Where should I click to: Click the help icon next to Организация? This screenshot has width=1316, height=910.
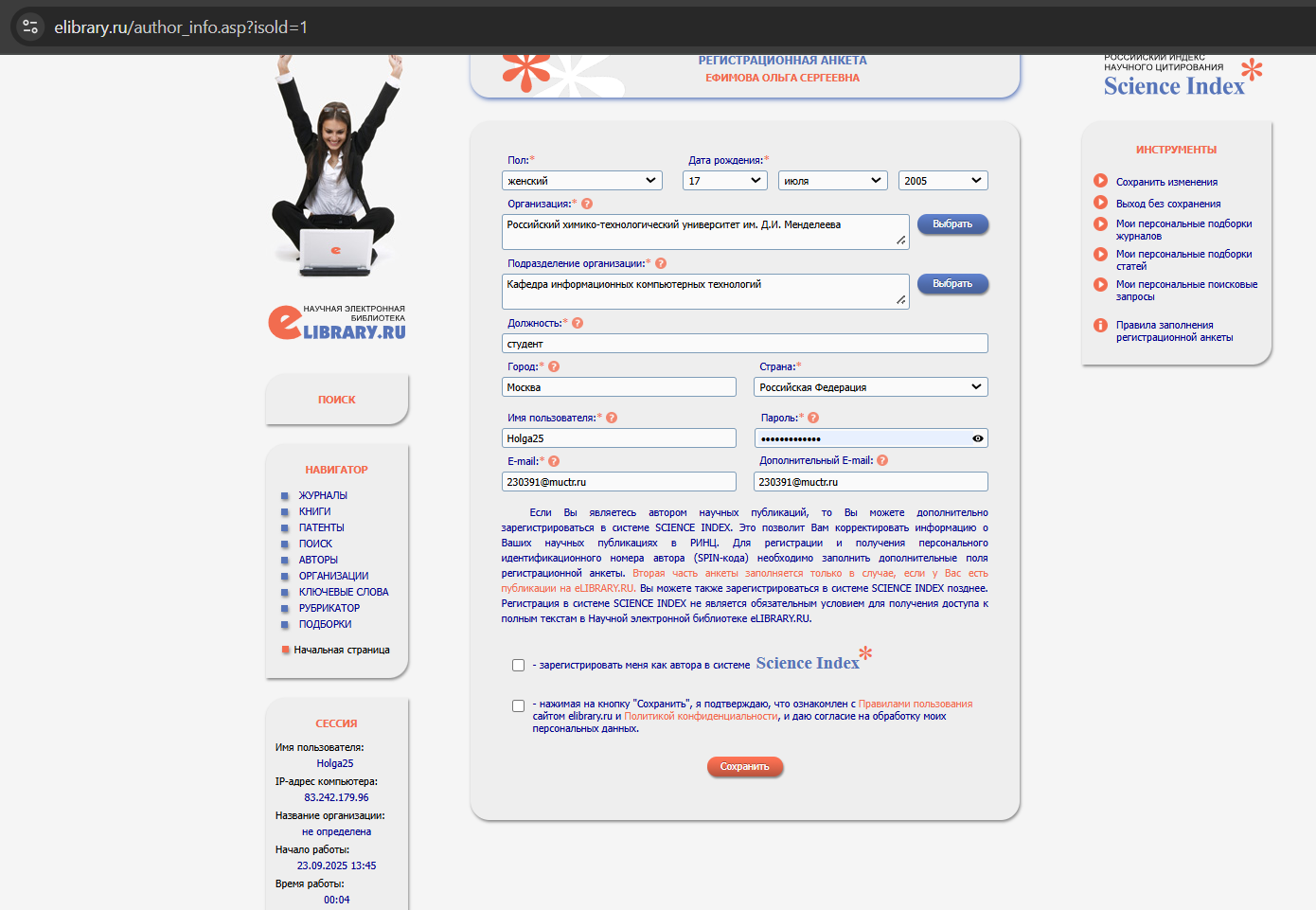click(x=587, y=204)
